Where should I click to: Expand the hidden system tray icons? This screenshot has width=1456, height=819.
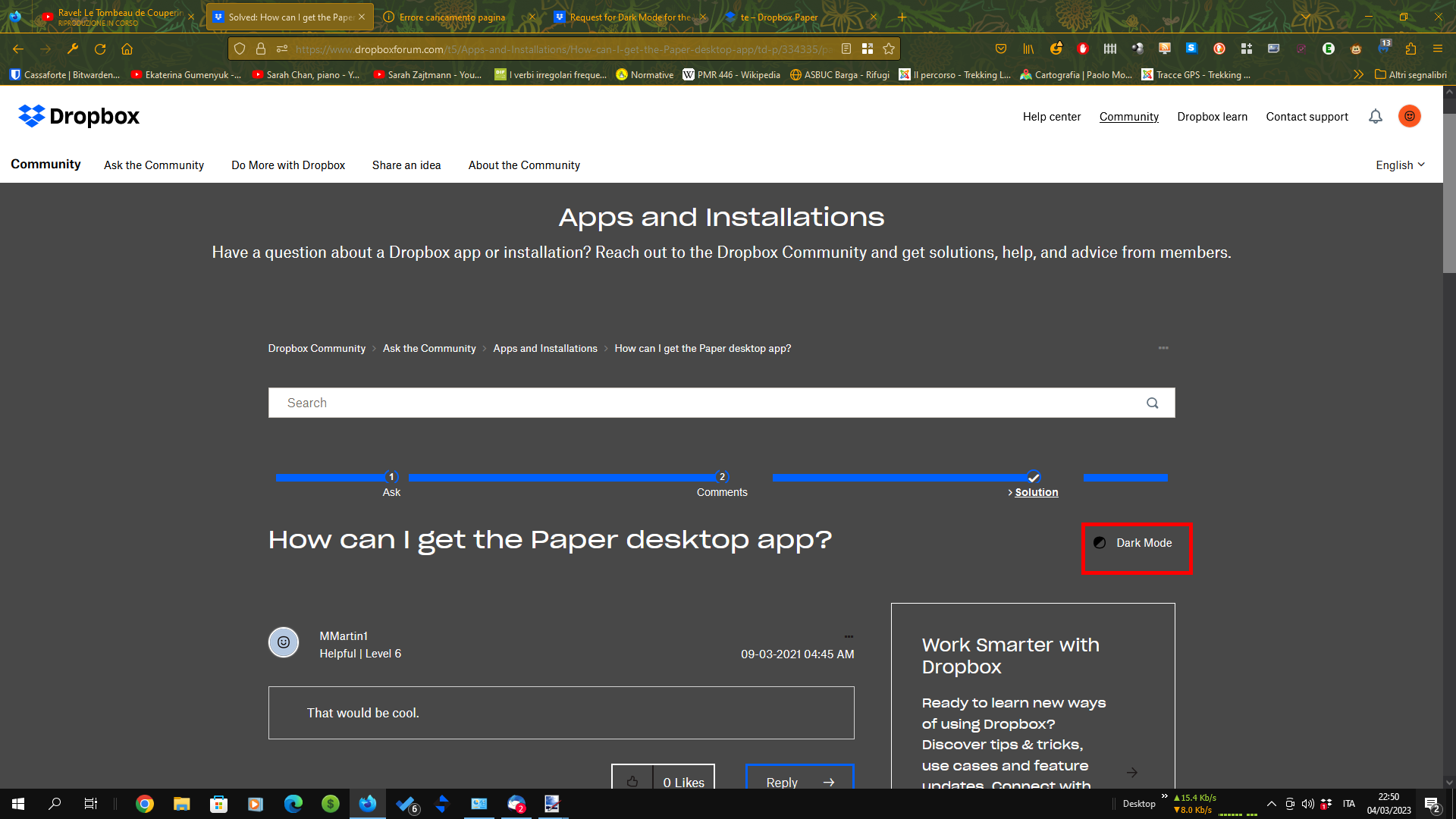pyautogui.click(x=1272, y=804)
